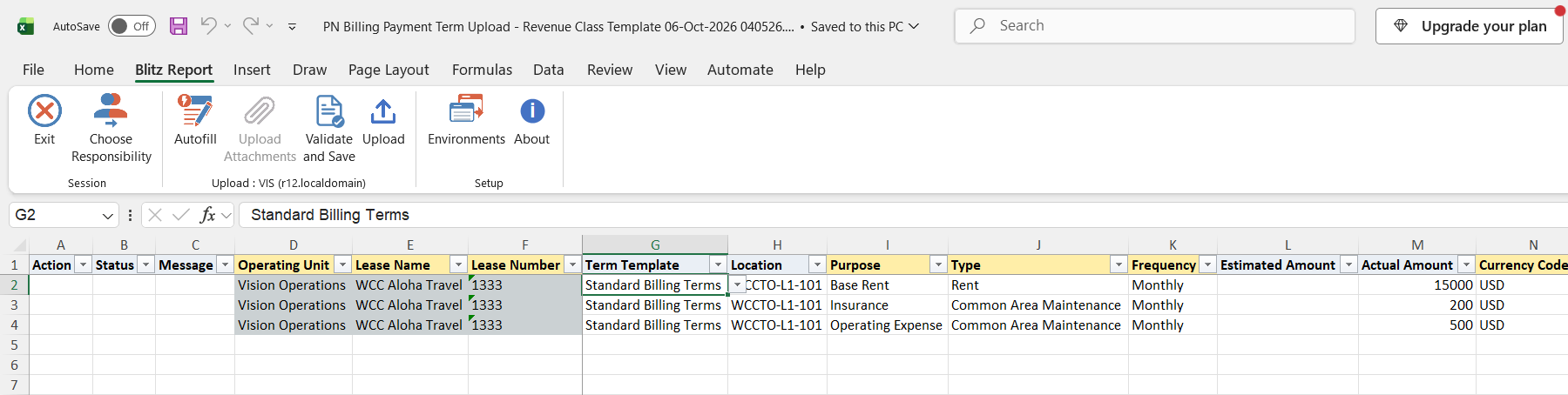Switch to the View tab
Screen dimensions: 1568x395
coord(671,70)
